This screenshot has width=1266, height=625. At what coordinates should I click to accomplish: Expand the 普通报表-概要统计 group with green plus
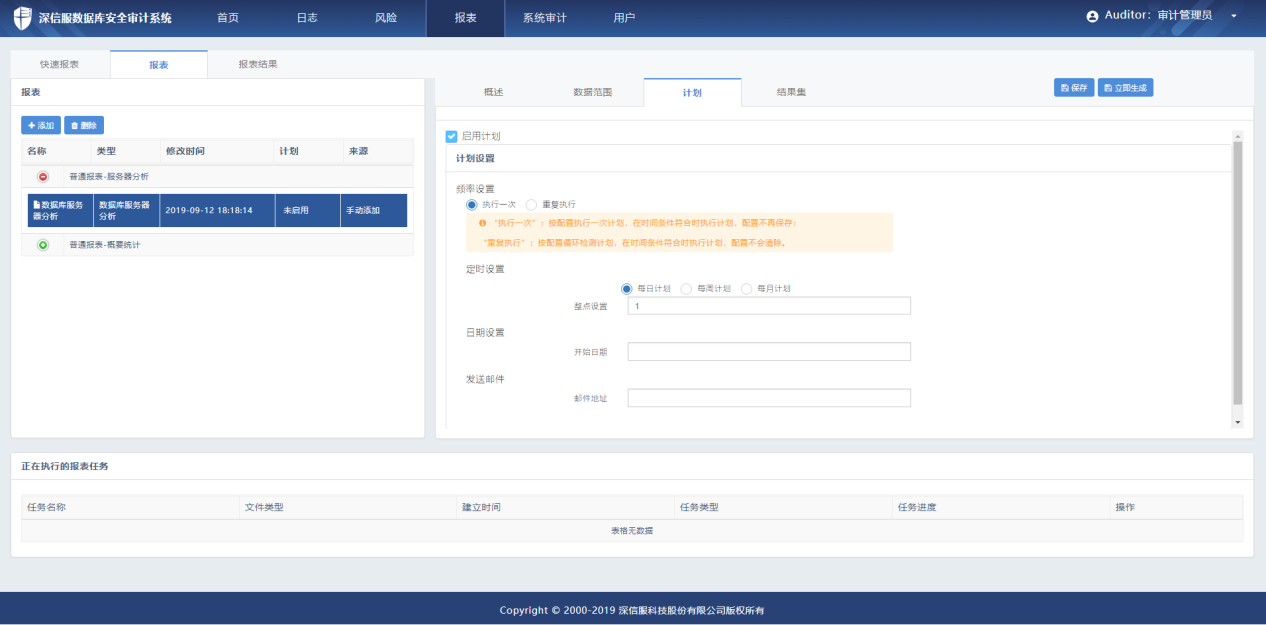click(43, 245)
